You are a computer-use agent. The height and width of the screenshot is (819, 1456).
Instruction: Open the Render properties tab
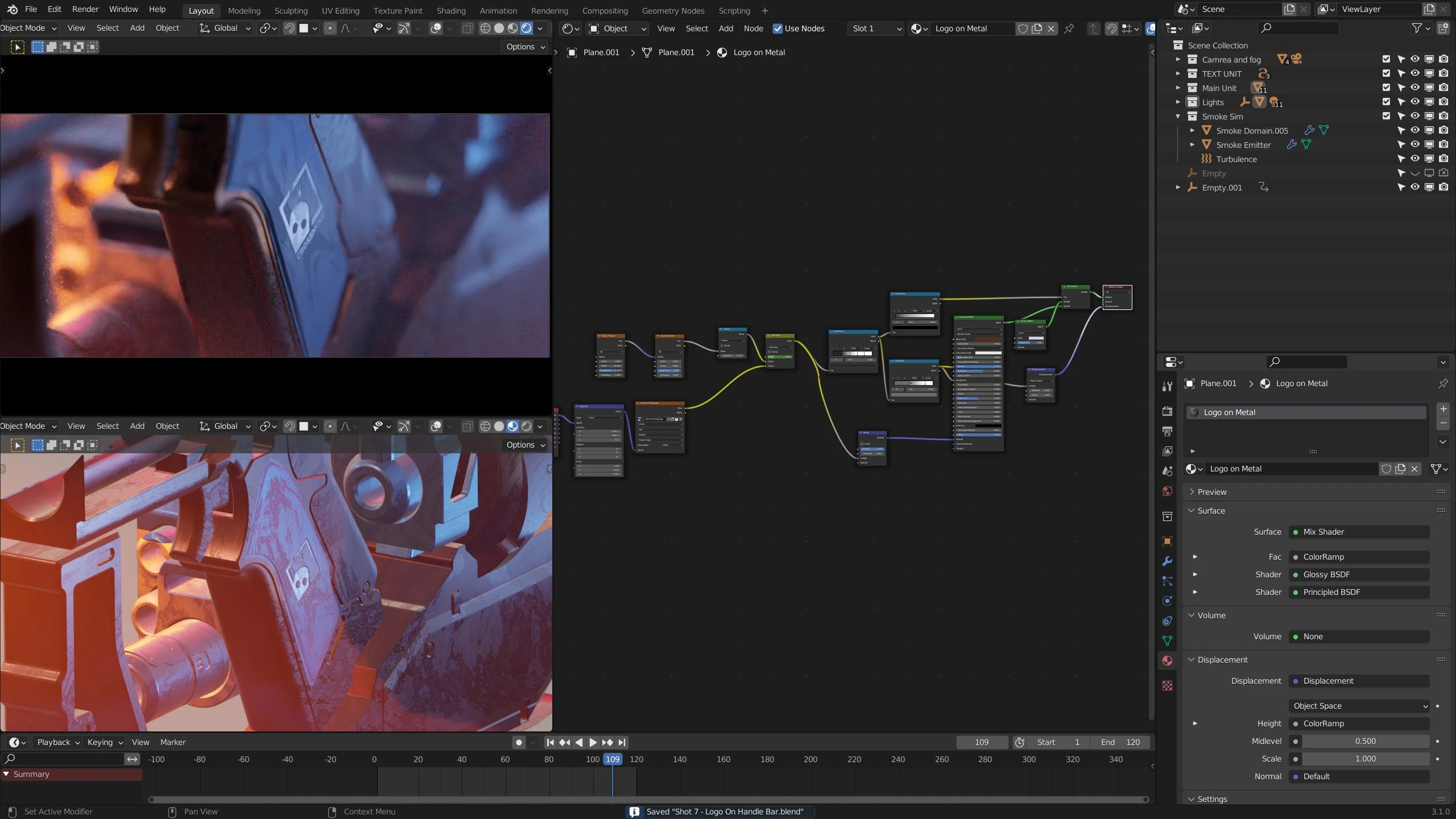click(x=1167, y=411)
